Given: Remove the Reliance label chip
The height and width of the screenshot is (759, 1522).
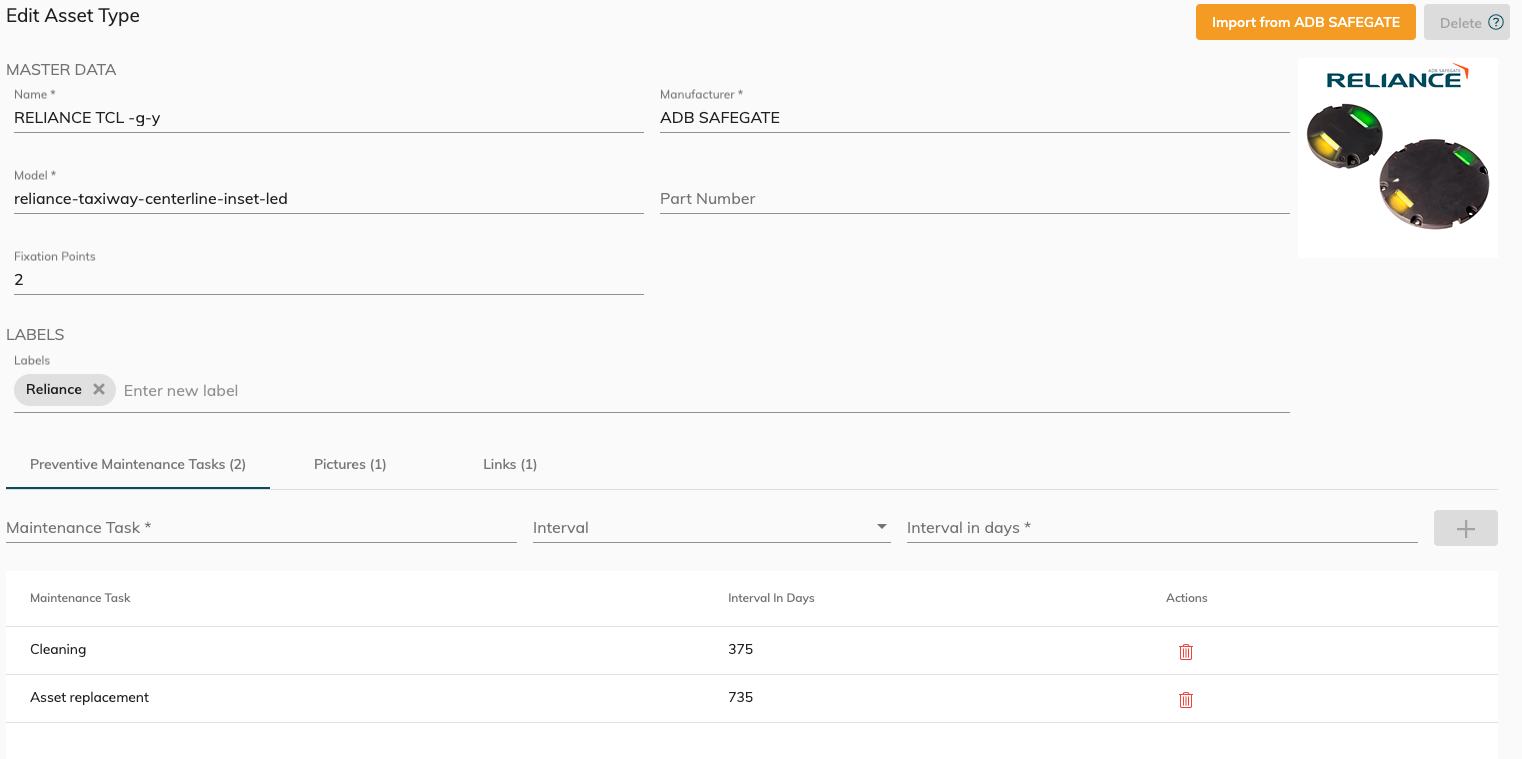Looking at the screenshot, I should (x=99, y=390).
